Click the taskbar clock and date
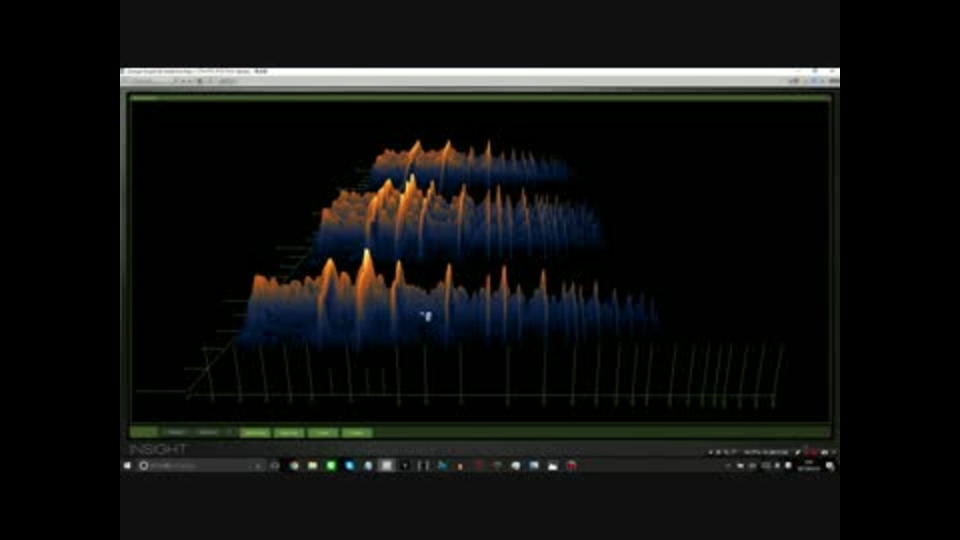 click(809, 466)
